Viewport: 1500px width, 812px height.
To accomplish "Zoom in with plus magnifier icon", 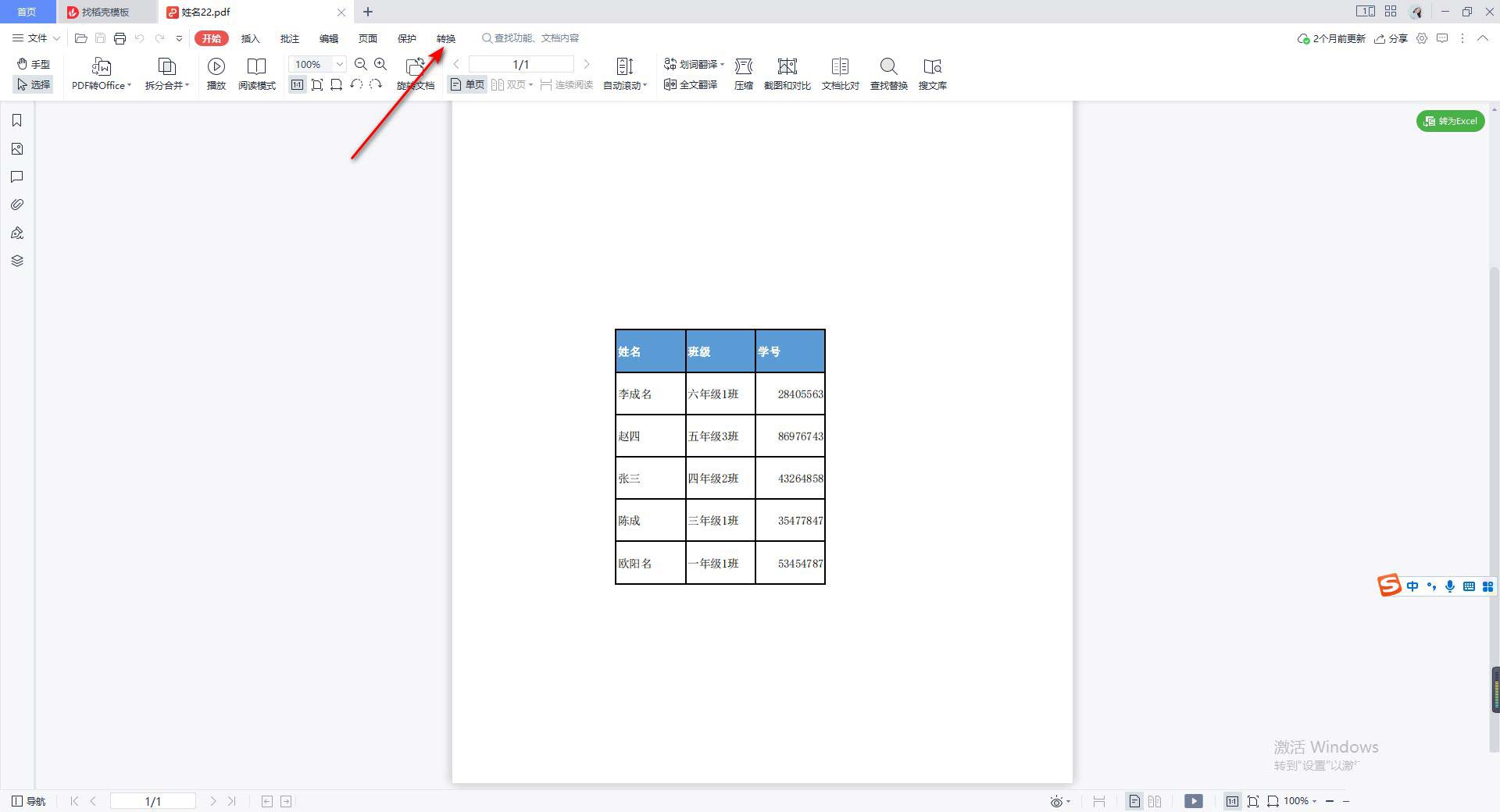I will (x=380, y=64).
